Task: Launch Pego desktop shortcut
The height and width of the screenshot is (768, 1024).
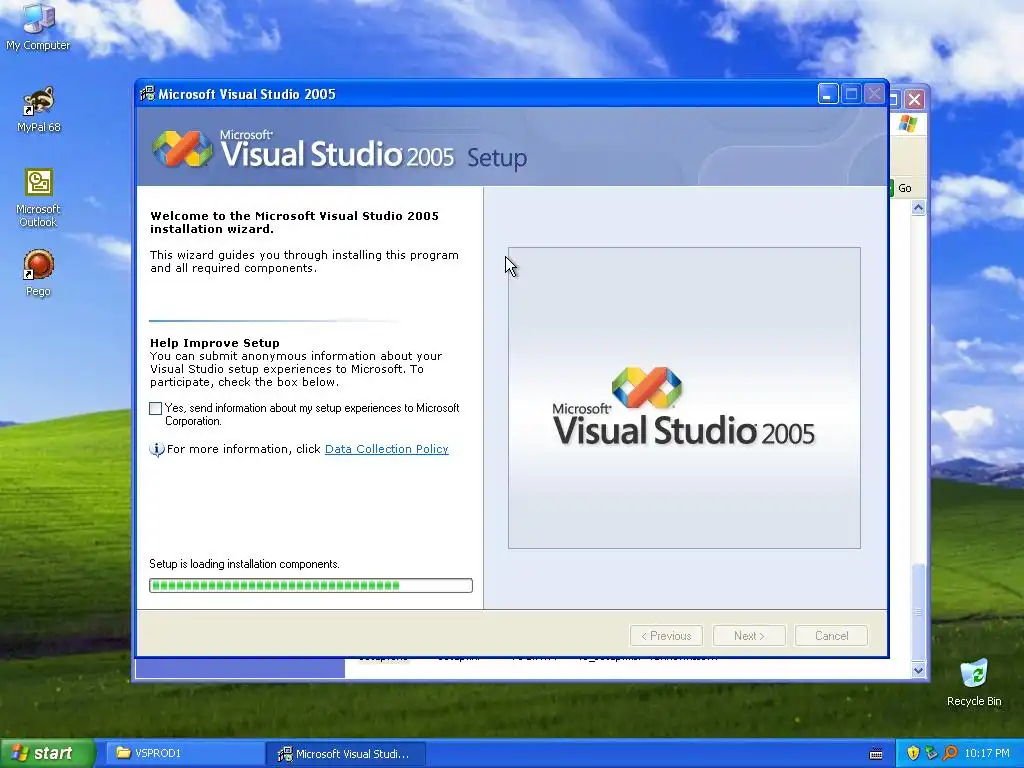Action: [38, 273]
